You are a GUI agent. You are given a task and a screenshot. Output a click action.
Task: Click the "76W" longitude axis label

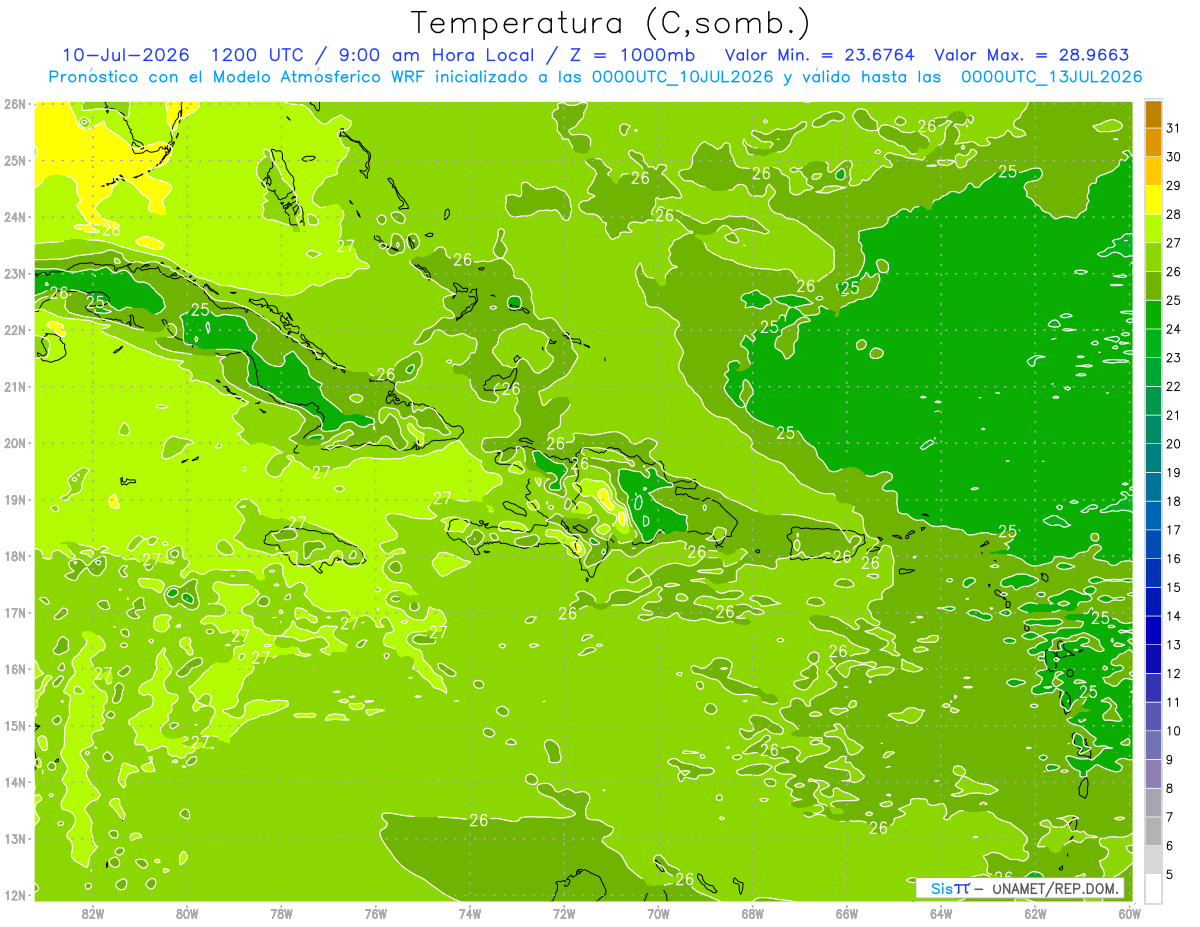[375, 913]
